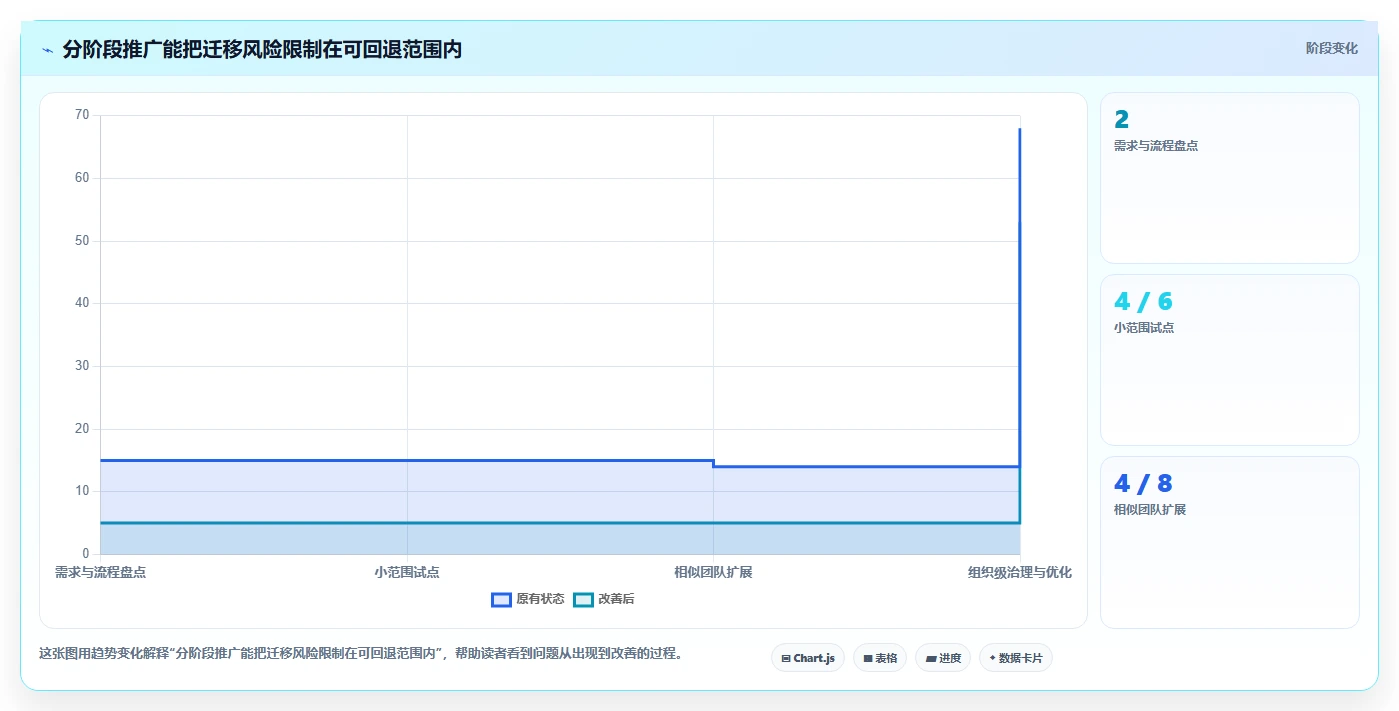Click the Chart.js tag icon
This screenshot has height=711, width=1399.
[x=786, y=658]
